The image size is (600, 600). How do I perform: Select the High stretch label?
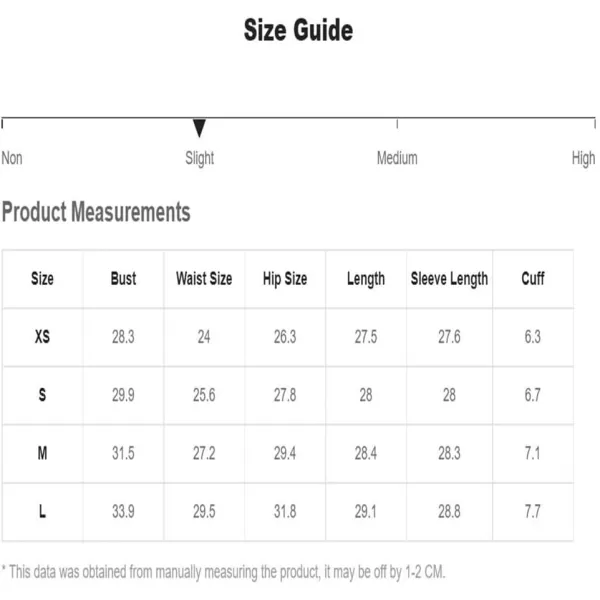click(x=584, y=158)
